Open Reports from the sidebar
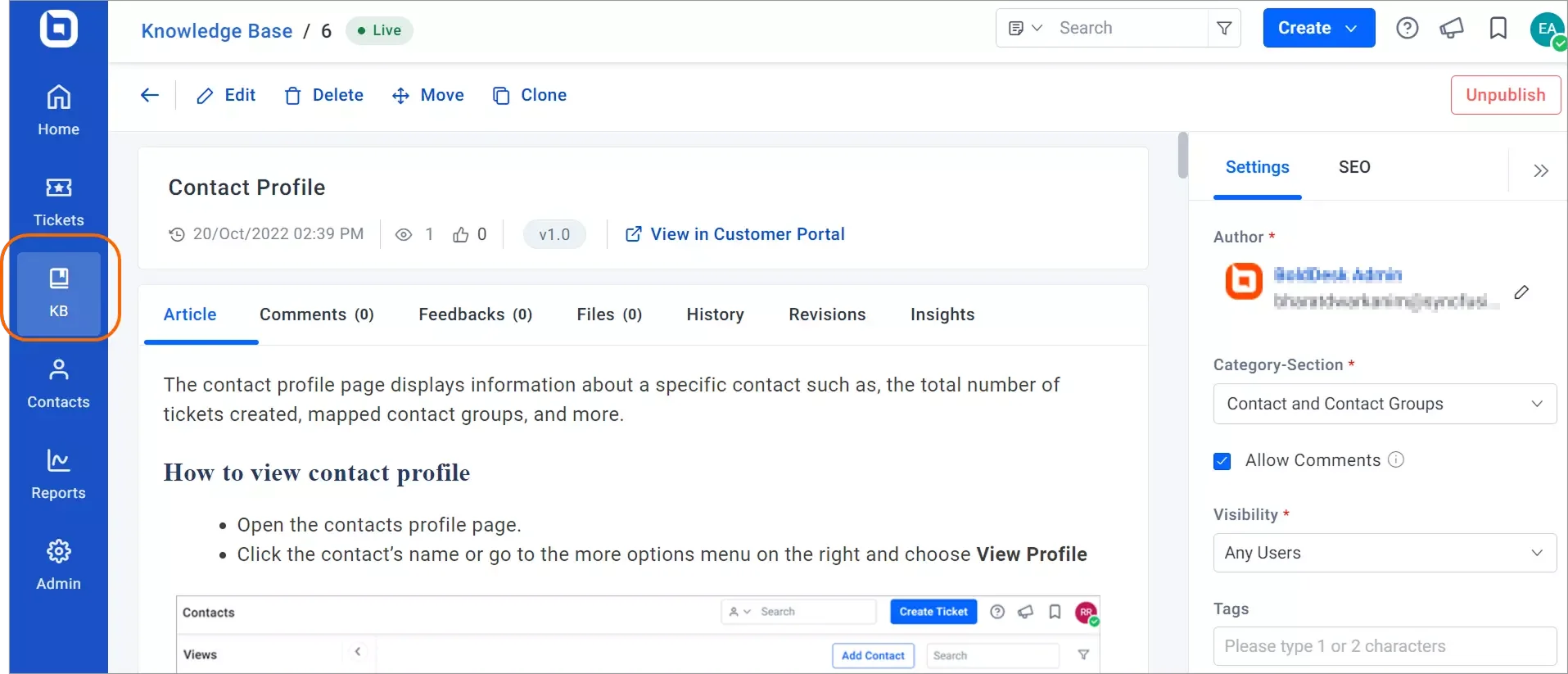The width and height of the screenshot is (1568, 674). tap(58, 473)
